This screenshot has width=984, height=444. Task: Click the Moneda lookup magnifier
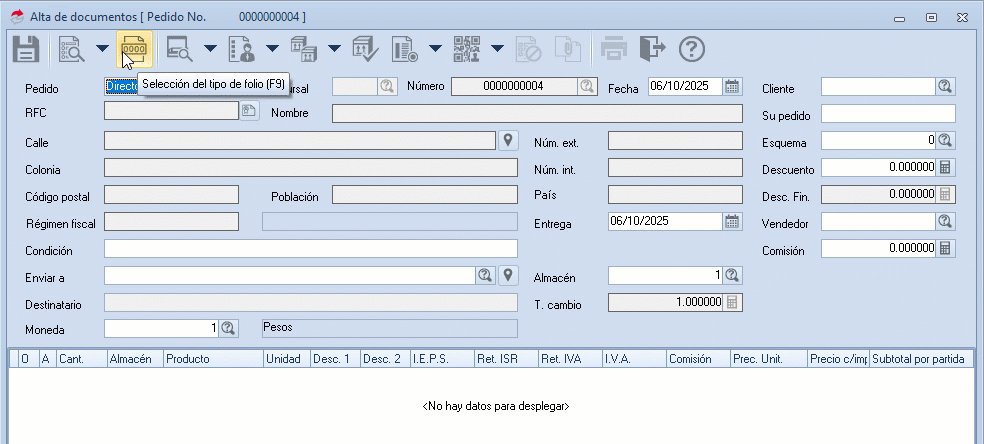[228, 328]
